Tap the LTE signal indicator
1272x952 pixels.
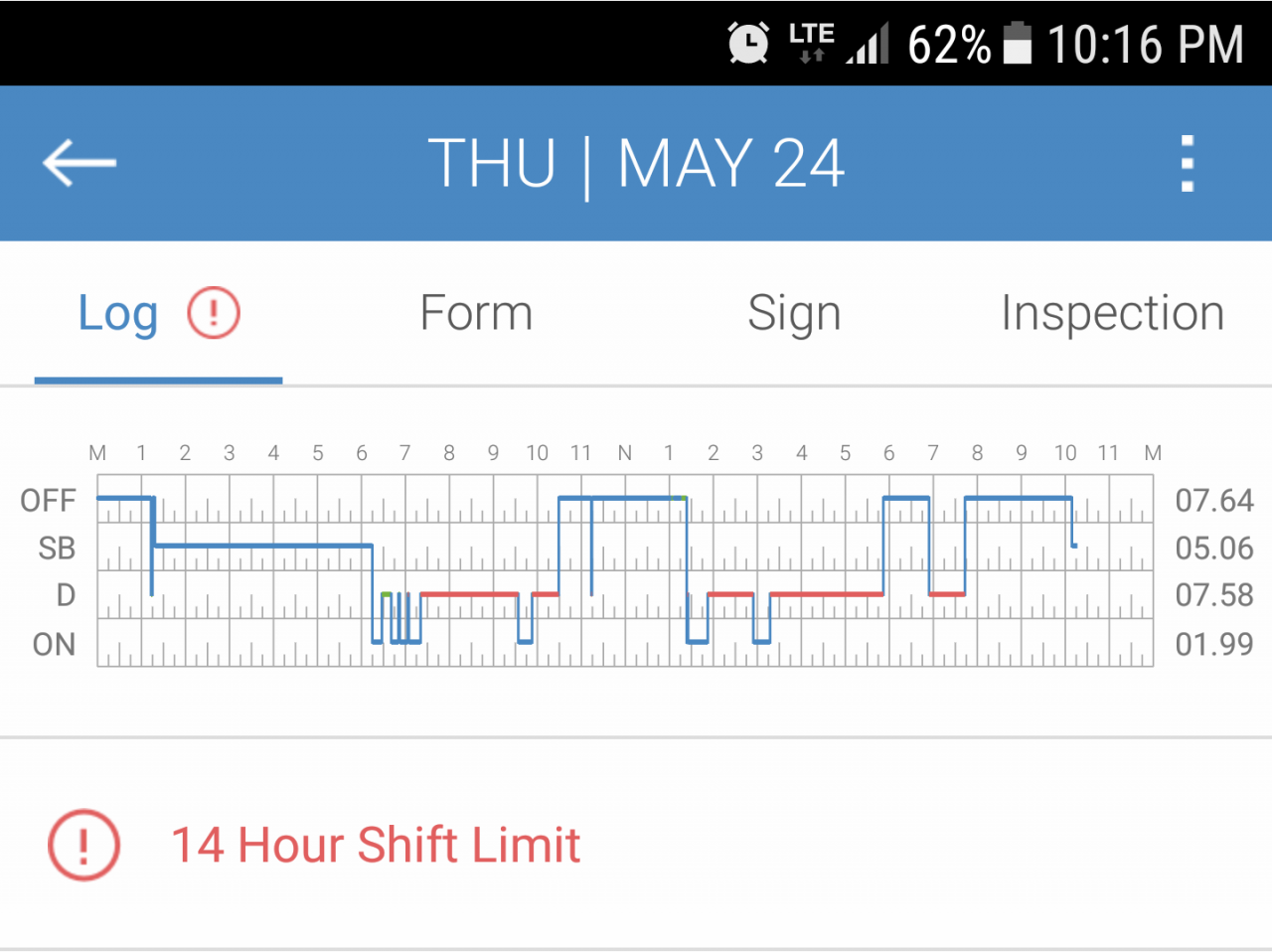click(x=812, y=44)
